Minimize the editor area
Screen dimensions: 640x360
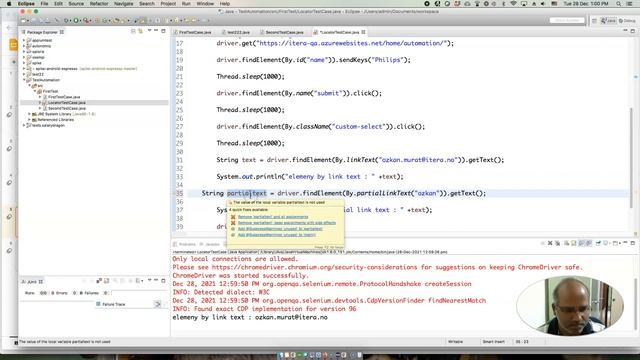[625, 31]
